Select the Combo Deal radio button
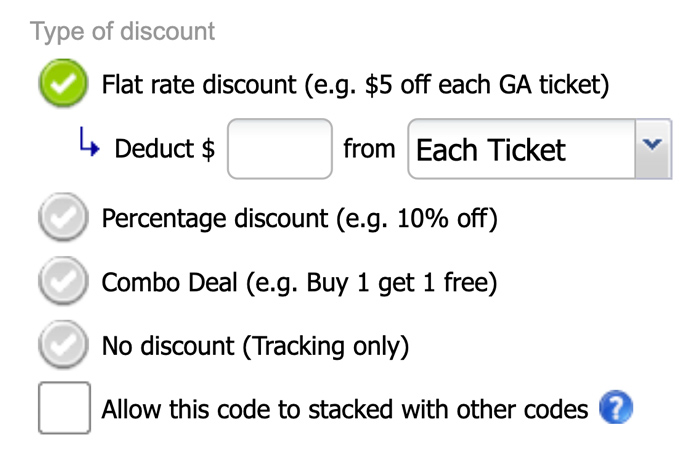Screen dimensions: 700x460 coord(65,283)
